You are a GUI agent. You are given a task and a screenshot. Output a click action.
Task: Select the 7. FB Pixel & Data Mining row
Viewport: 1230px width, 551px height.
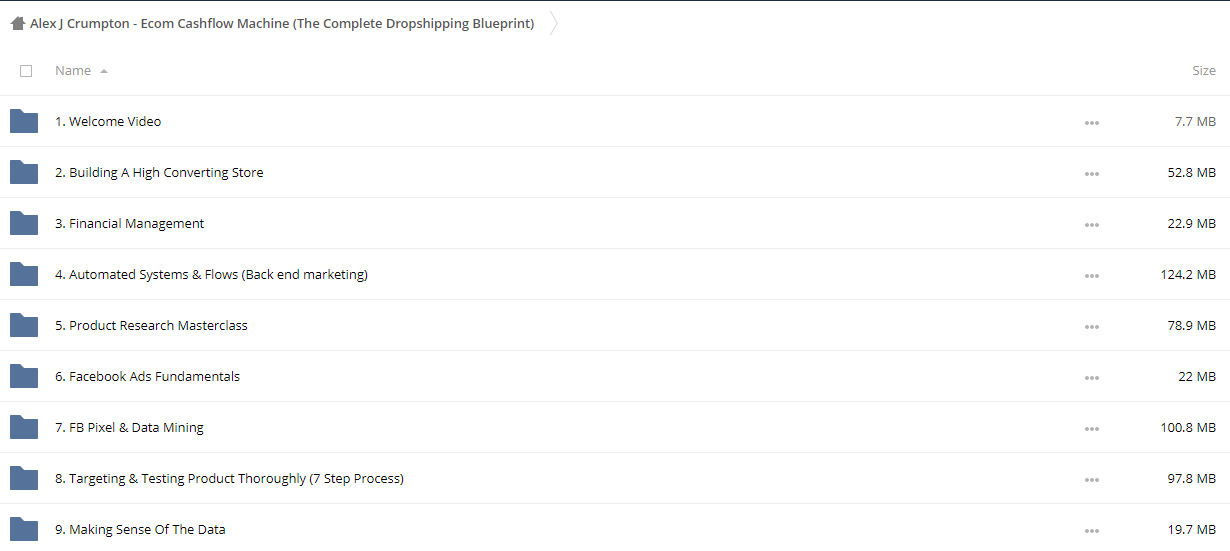pos(615,427)
